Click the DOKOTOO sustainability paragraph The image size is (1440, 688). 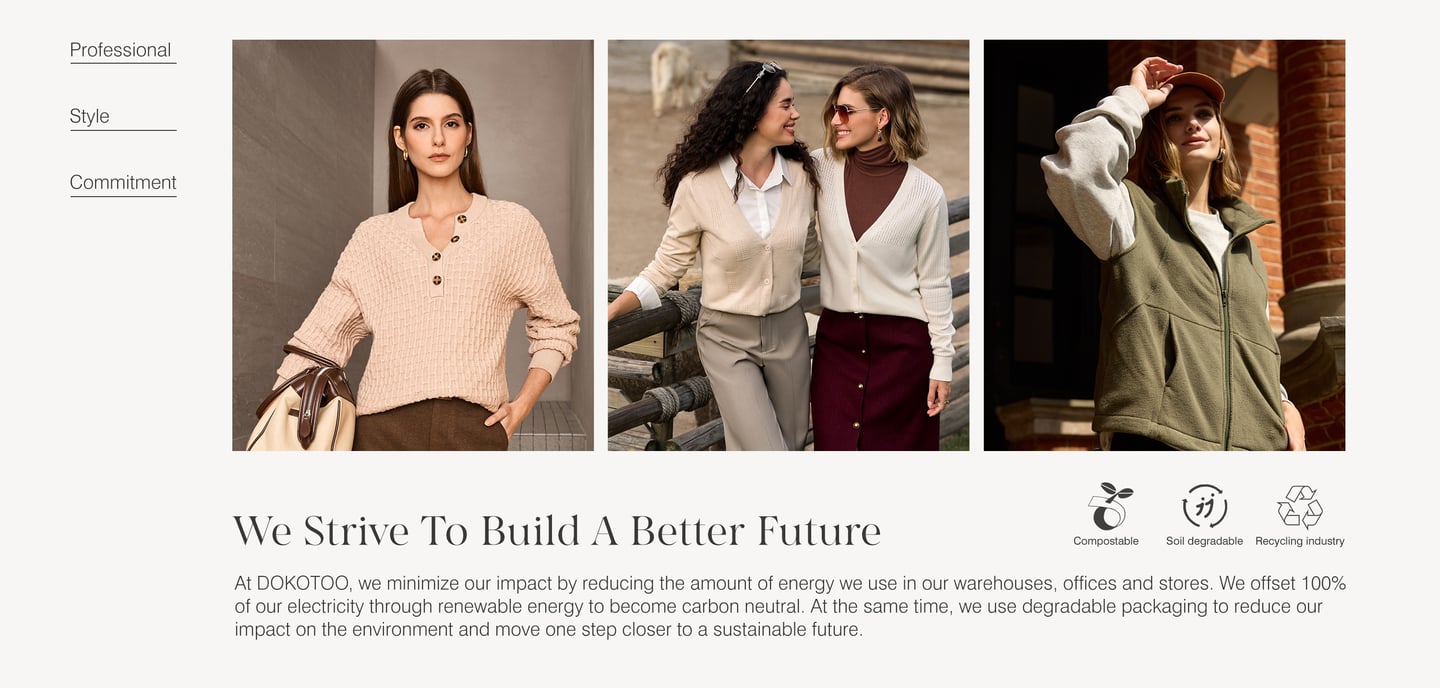click(x=790, y=606)
